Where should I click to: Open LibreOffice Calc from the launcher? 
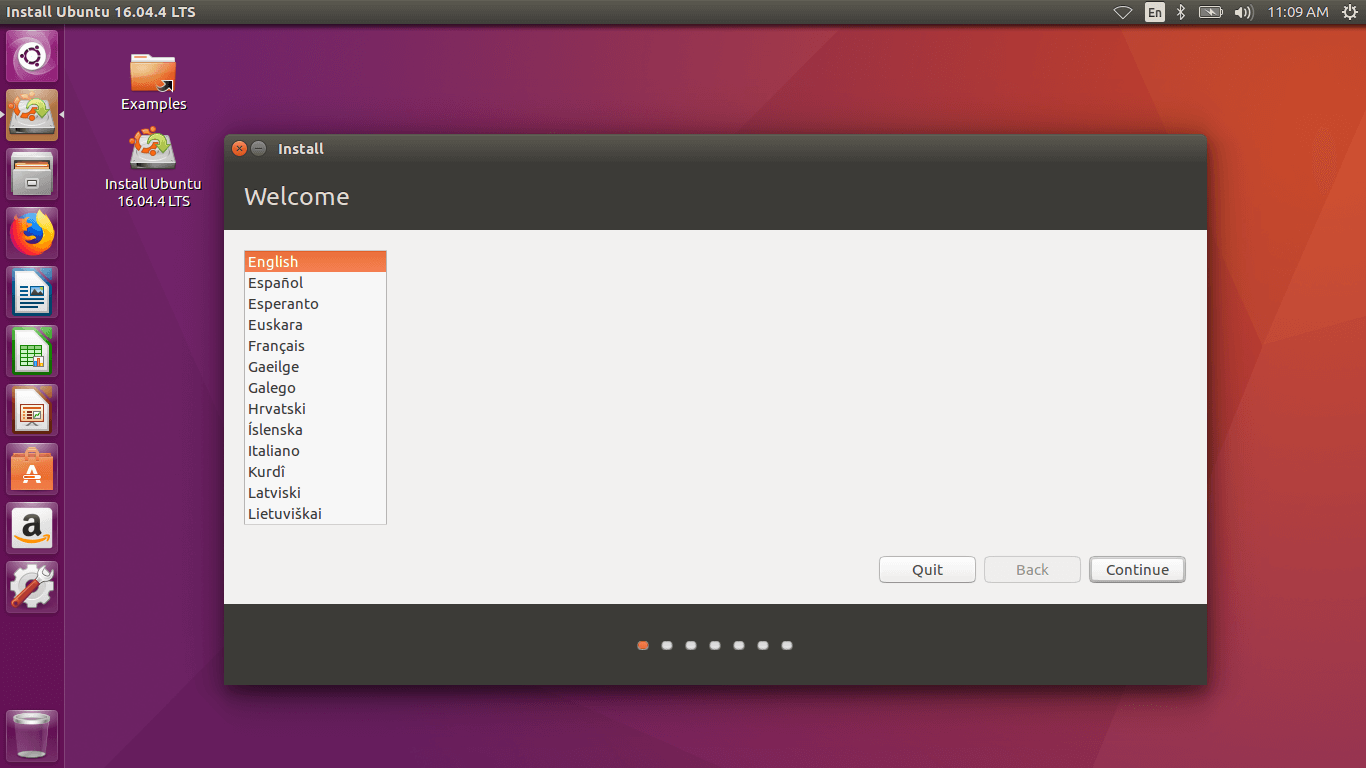pos(31,350)
